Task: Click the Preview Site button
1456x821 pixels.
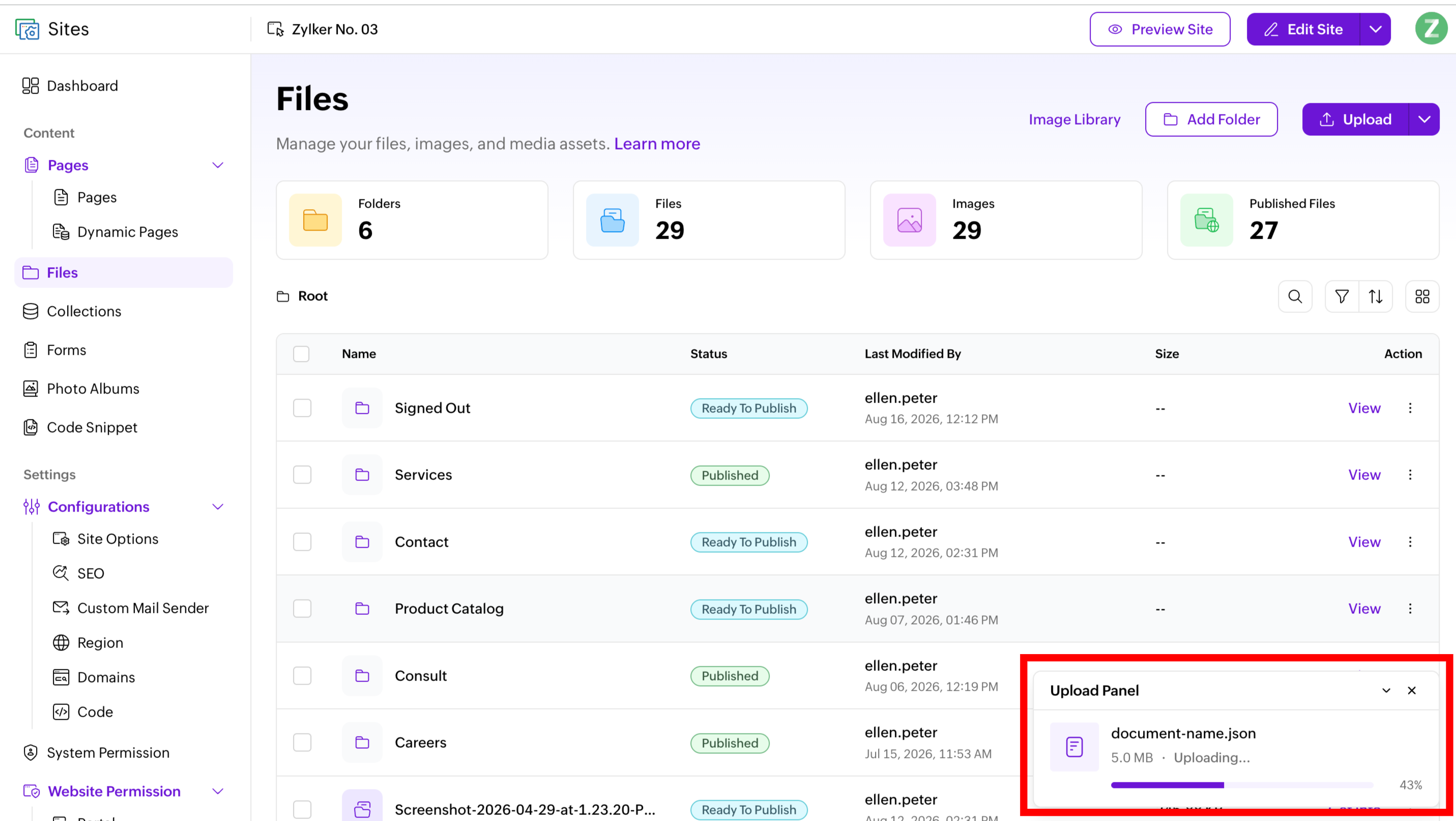Action: click(1160, 29)
